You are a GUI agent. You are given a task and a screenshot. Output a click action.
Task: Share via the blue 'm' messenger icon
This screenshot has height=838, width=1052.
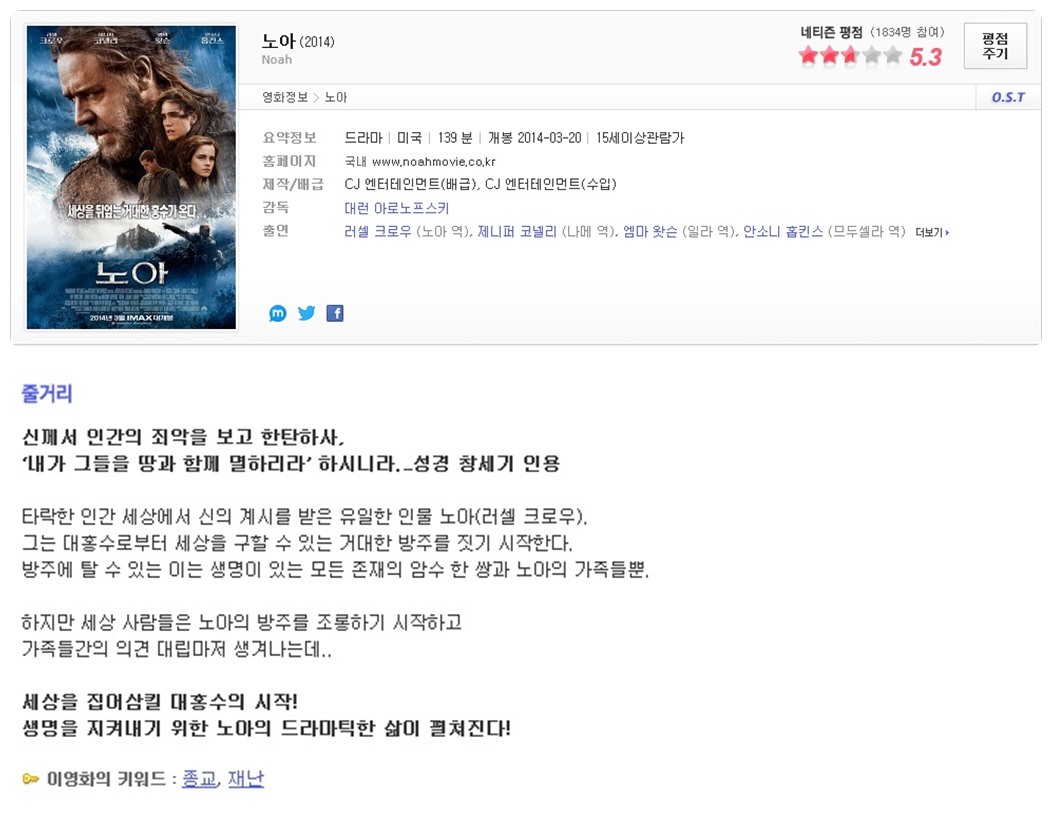[x=277, y=313]
